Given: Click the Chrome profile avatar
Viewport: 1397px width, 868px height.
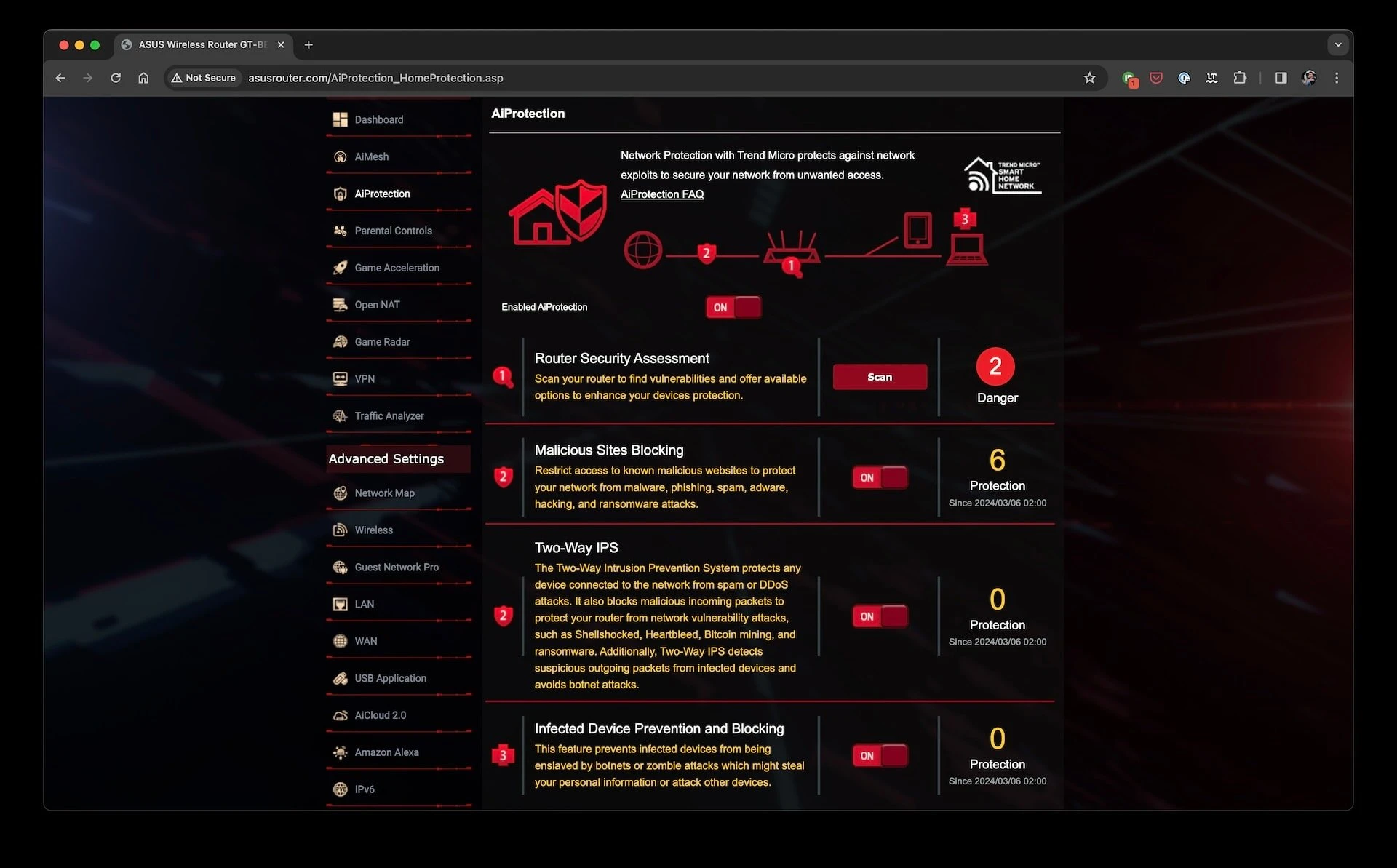Looking at the screenshot, I should coord(1309,78).
